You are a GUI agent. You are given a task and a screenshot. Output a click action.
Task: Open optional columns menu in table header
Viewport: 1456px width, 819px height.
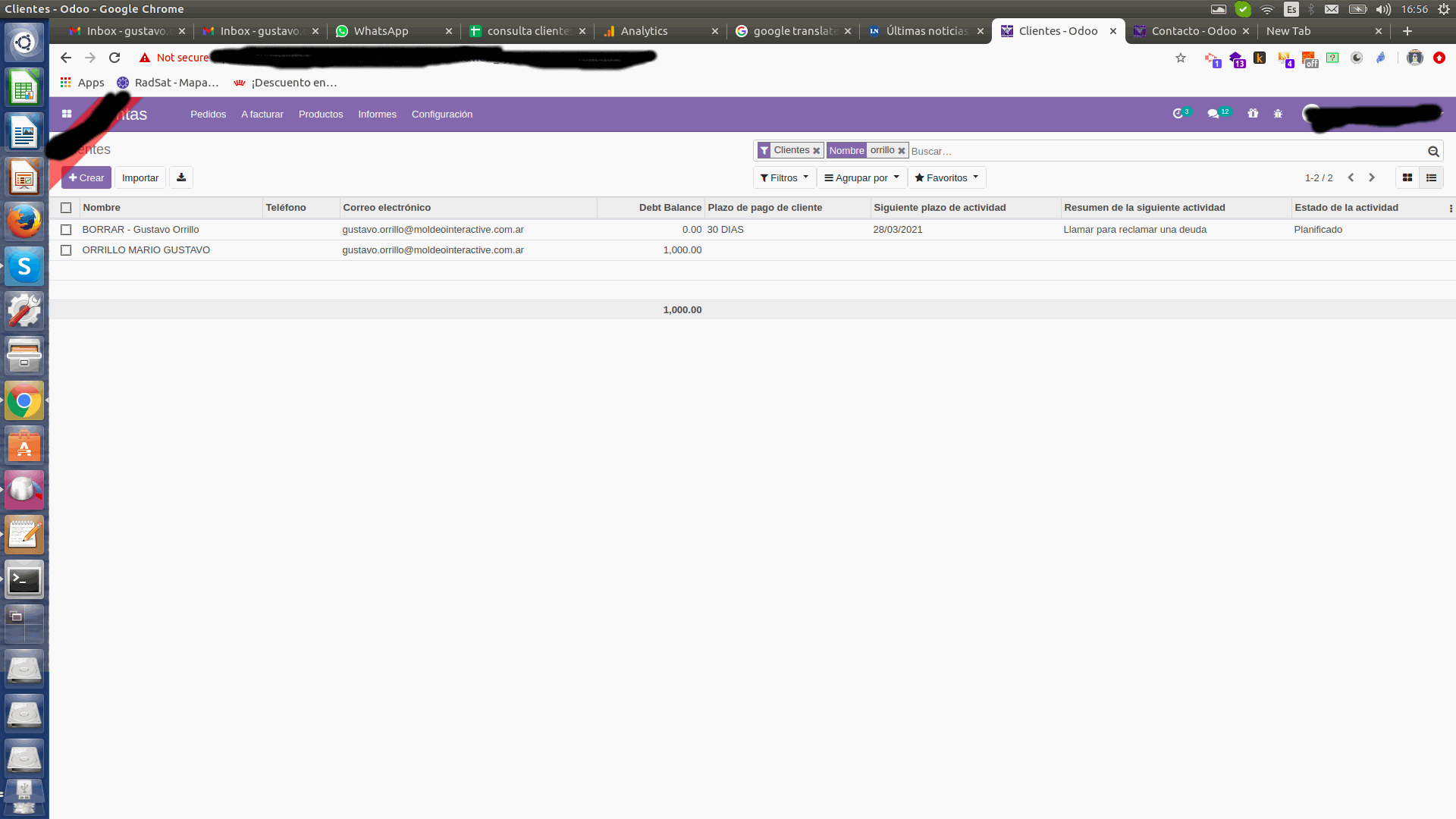[1451, 208]
